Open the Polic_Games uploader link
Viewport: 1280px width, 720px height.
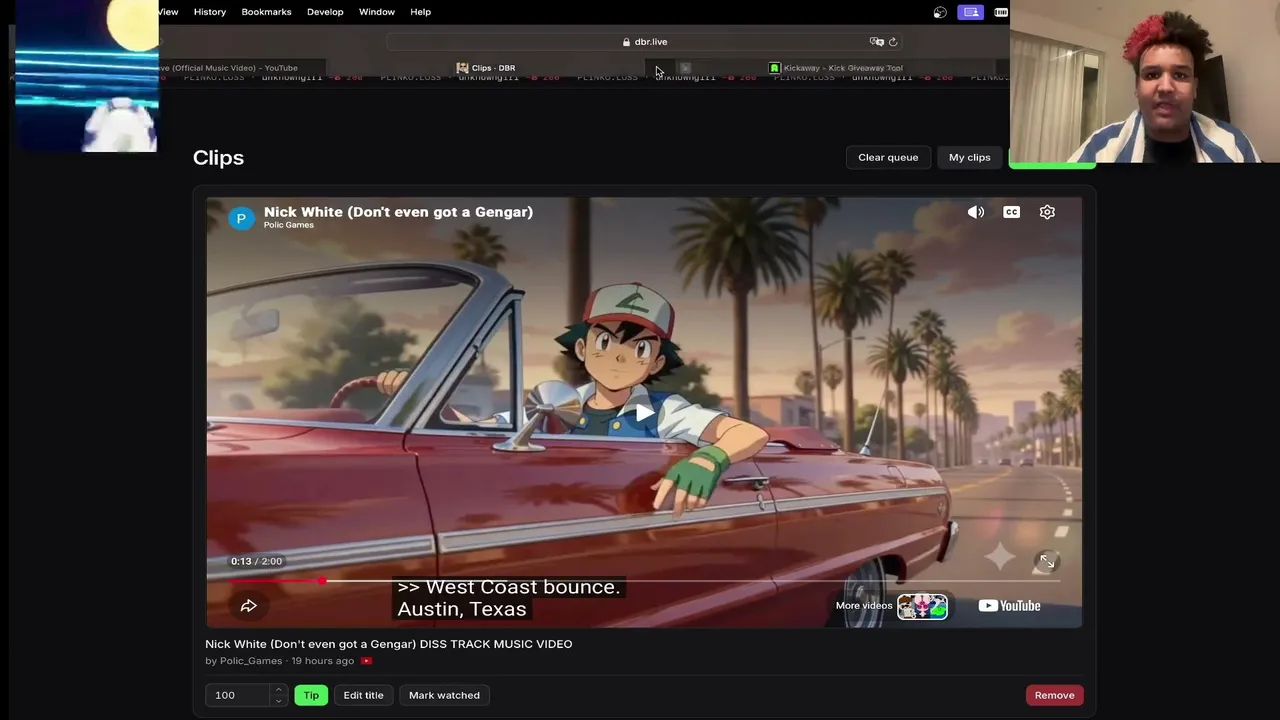(x=251, y=661)
